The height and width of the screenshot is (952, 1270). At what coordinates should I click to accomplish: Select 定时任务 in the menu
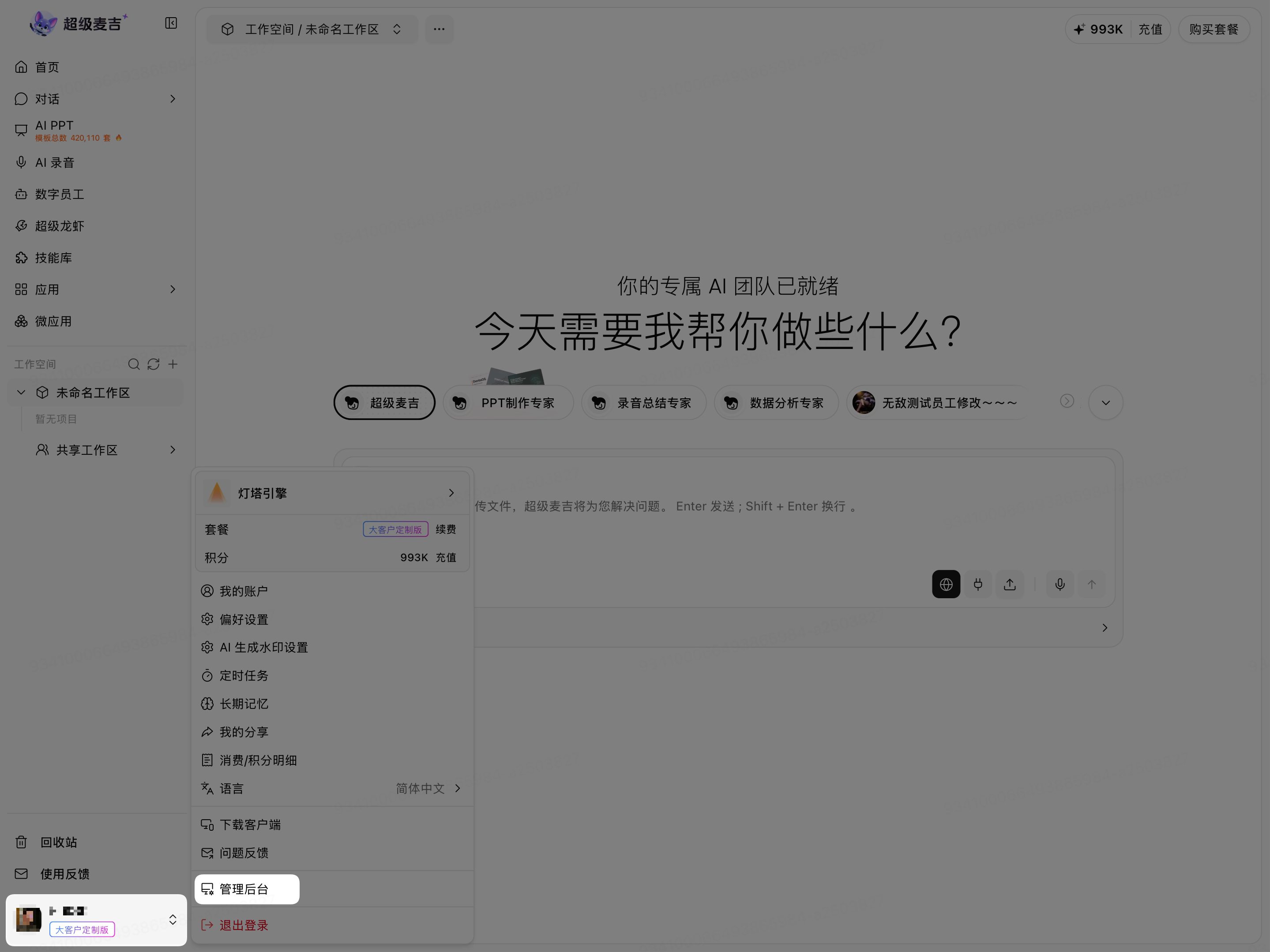pos(332,675)
